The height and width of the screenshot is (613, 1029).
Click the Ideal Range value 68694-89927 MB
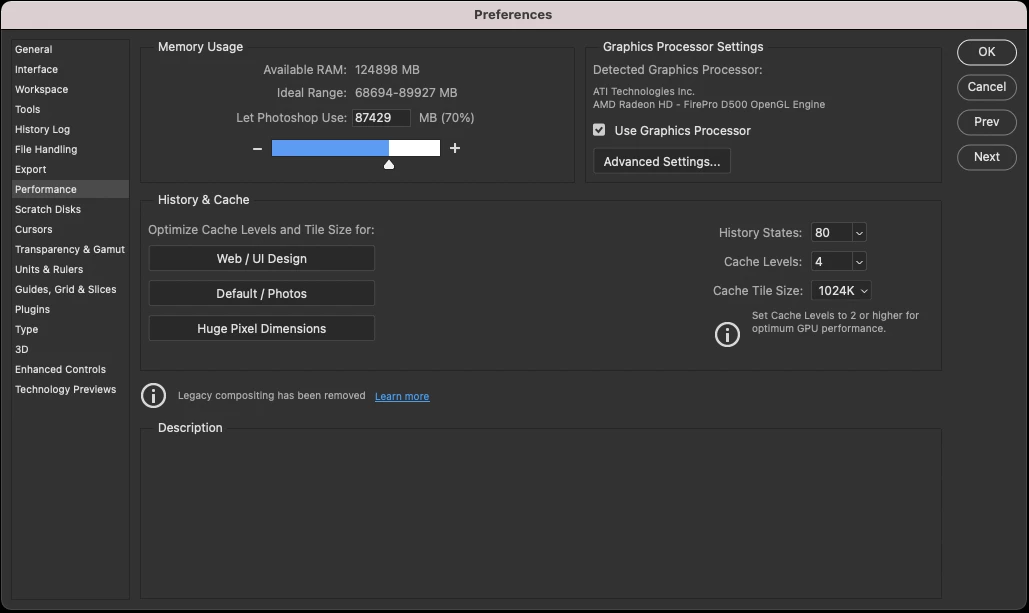(x=406, y=93)
